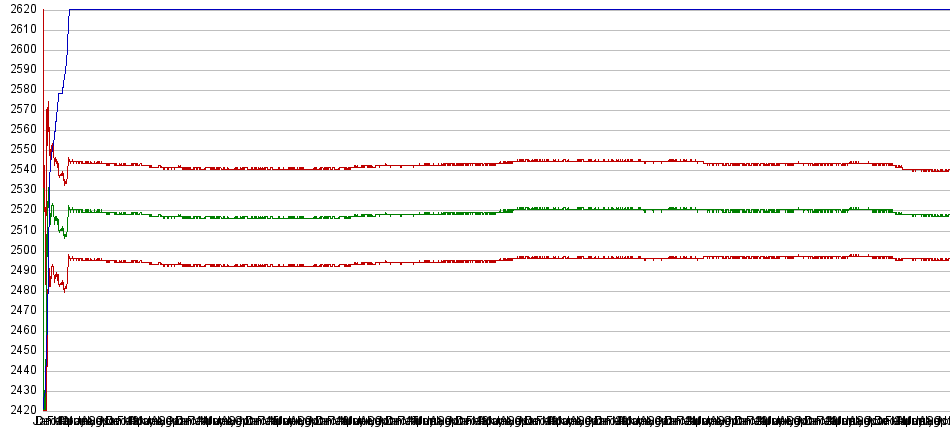Click the green line series in the chart
The image size is (950, 435).
(400, 214)
